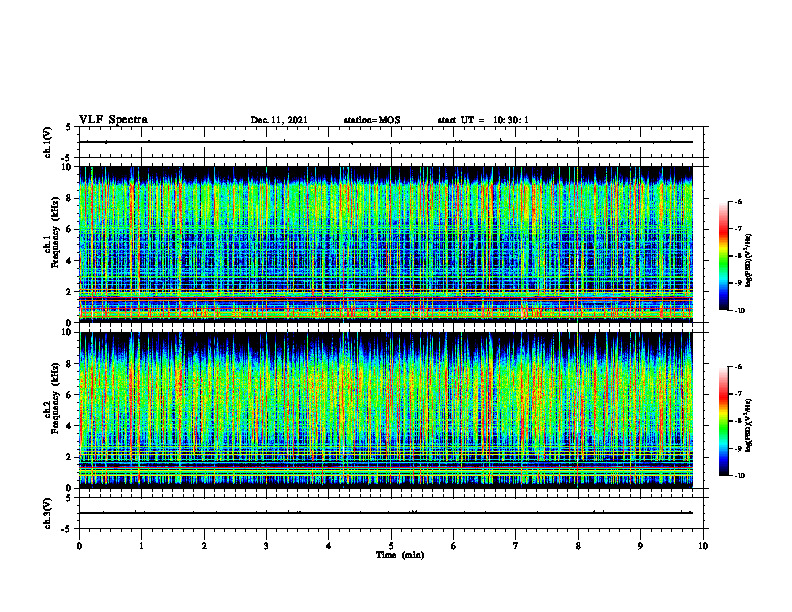Click the ch.2 color scale label
Image resolution: width=792 pixels, height=612 pixels.
[x=749, y=425]
